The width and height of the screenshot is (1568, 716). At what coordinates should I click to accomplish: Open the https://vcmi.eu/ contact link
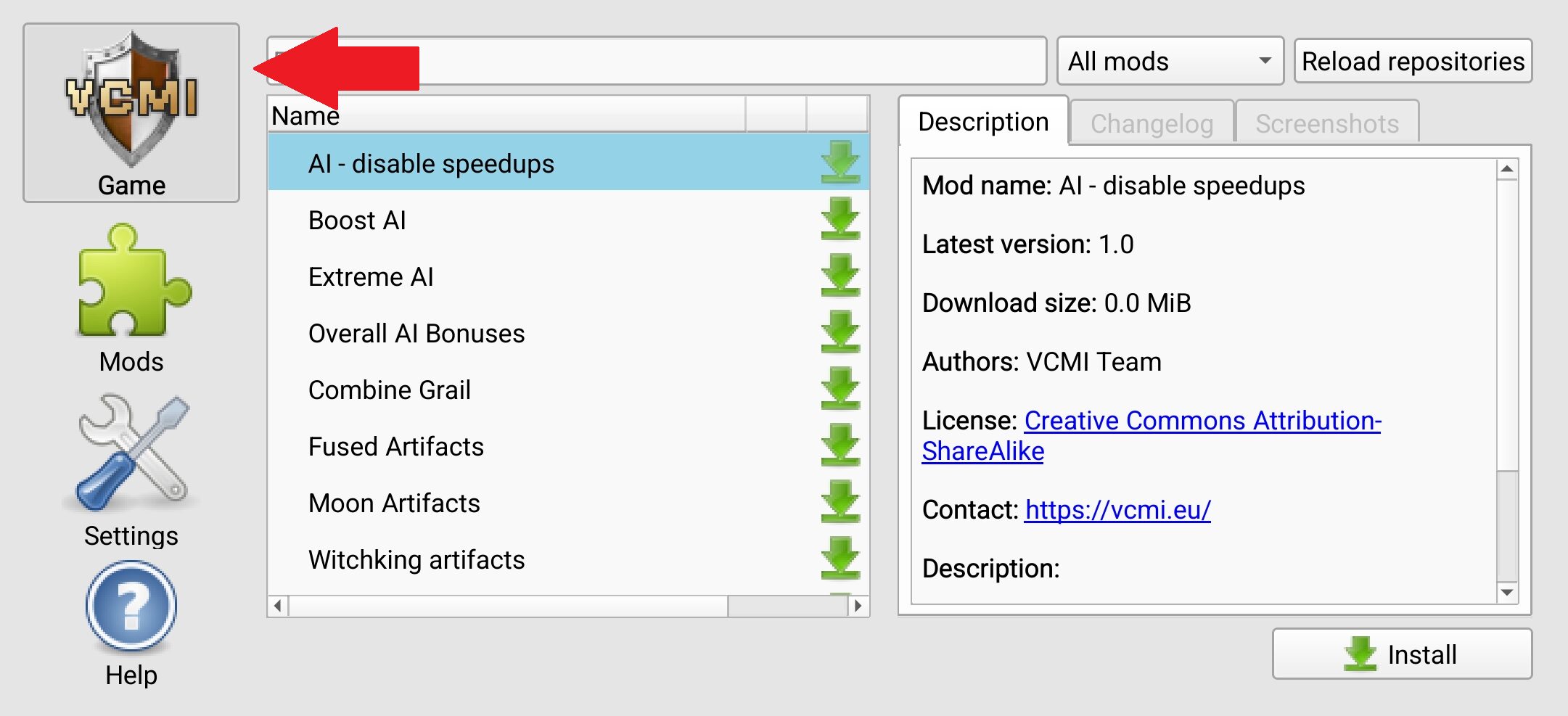coord(1117,510)
